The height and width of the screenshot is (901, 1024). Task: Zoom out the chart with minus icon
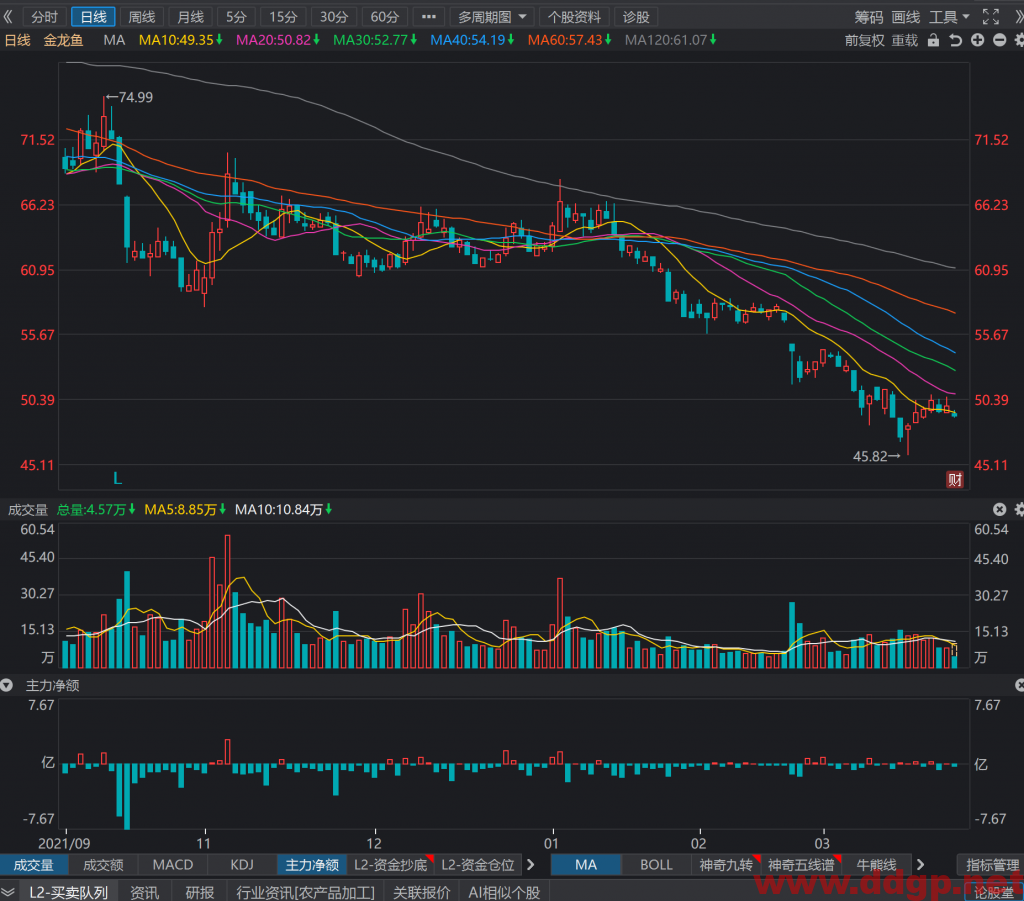coord(999,40)
